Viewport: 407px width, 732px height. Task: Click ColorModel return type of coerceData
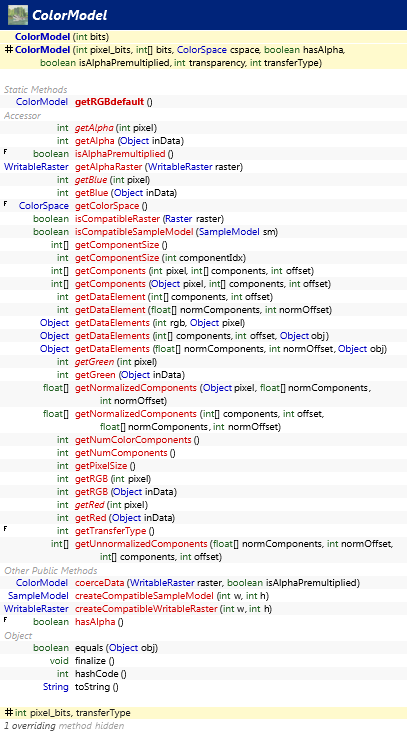(42, 583)
